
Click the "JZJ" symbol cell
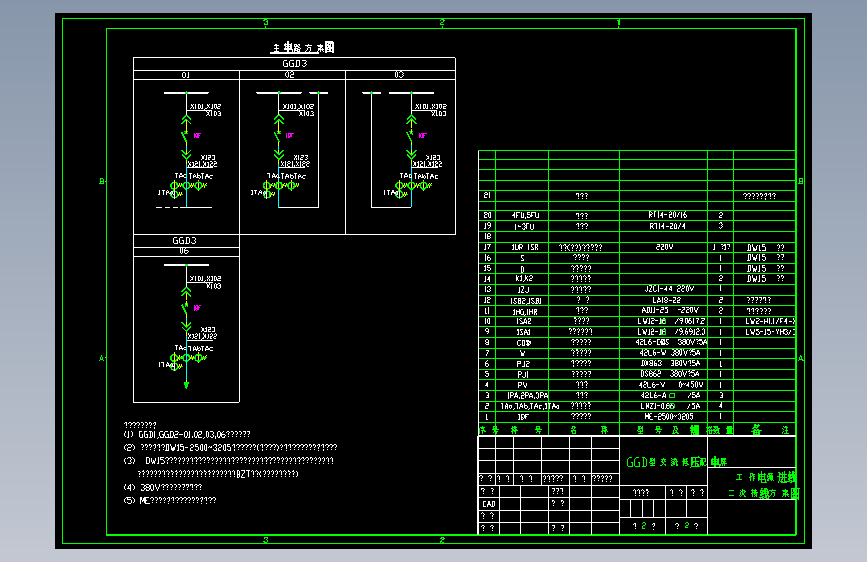point(523,289)
